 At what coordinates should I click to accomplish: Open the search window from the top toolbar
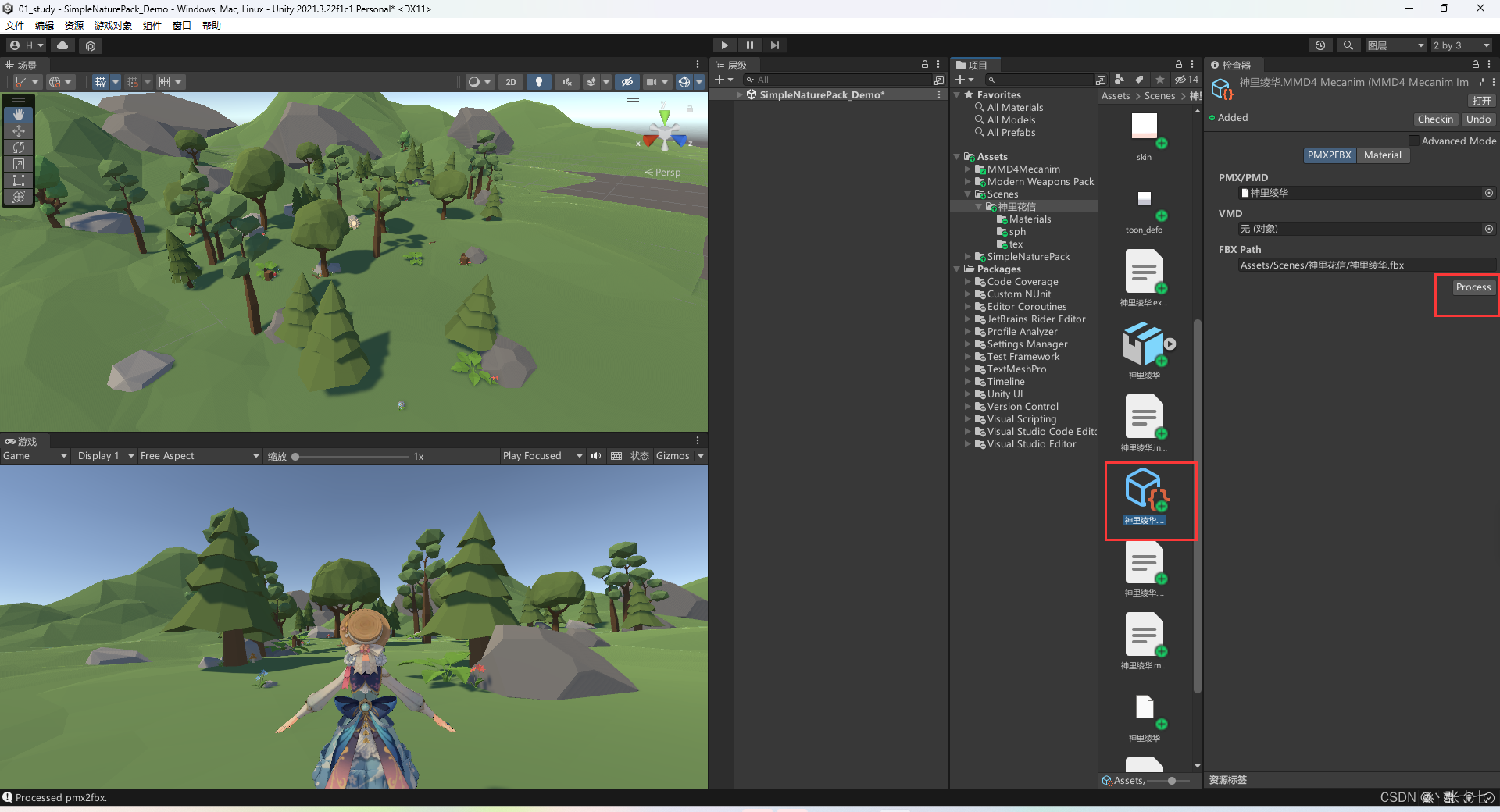pos(1348,45)
